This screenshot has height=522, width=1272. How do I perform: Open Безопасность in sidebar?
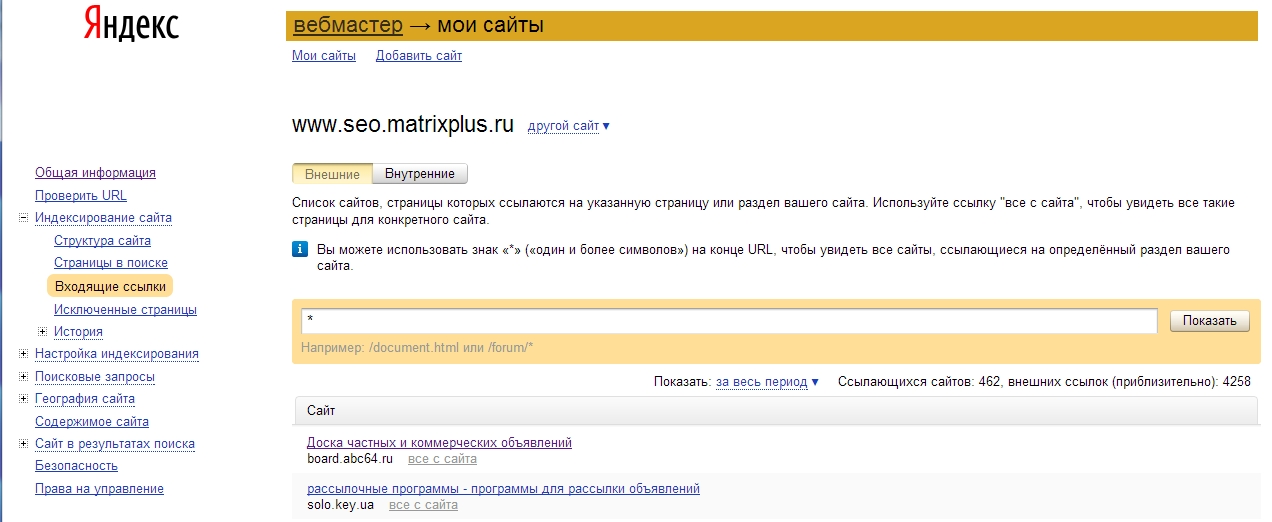coord(76,466)
